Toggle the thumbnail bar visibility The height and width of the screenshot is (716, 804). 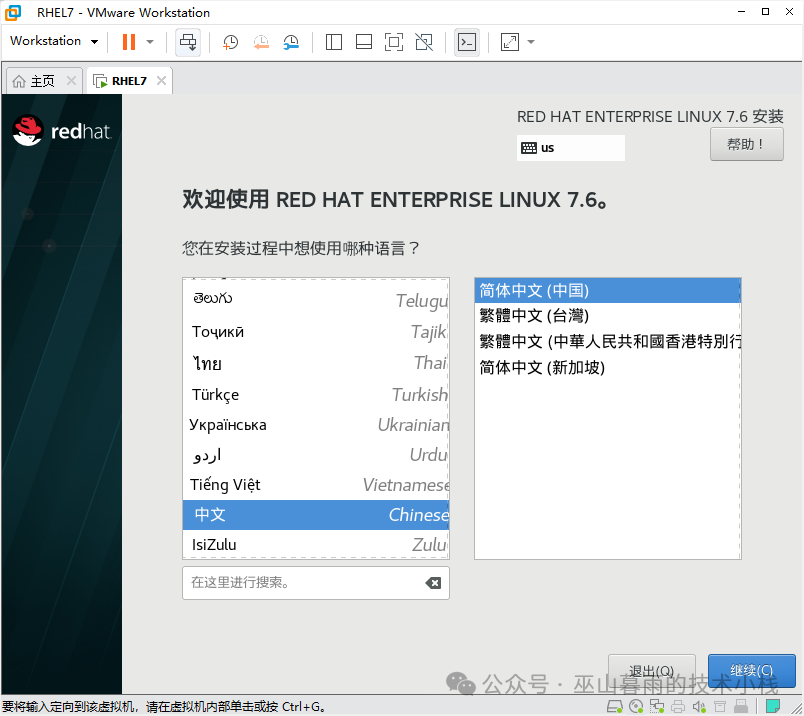363,42
